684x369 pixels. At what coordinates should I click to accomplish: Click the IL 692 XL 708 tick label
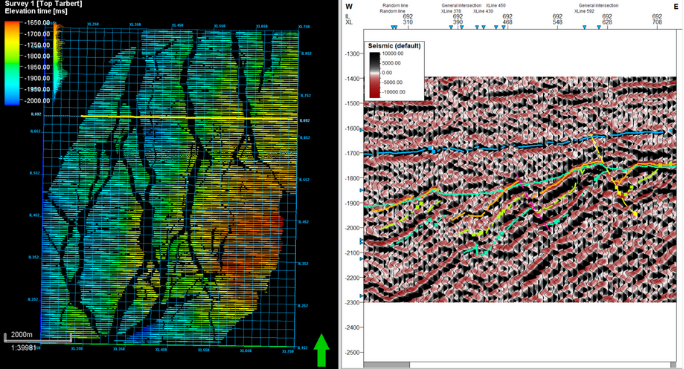[657, 19]
